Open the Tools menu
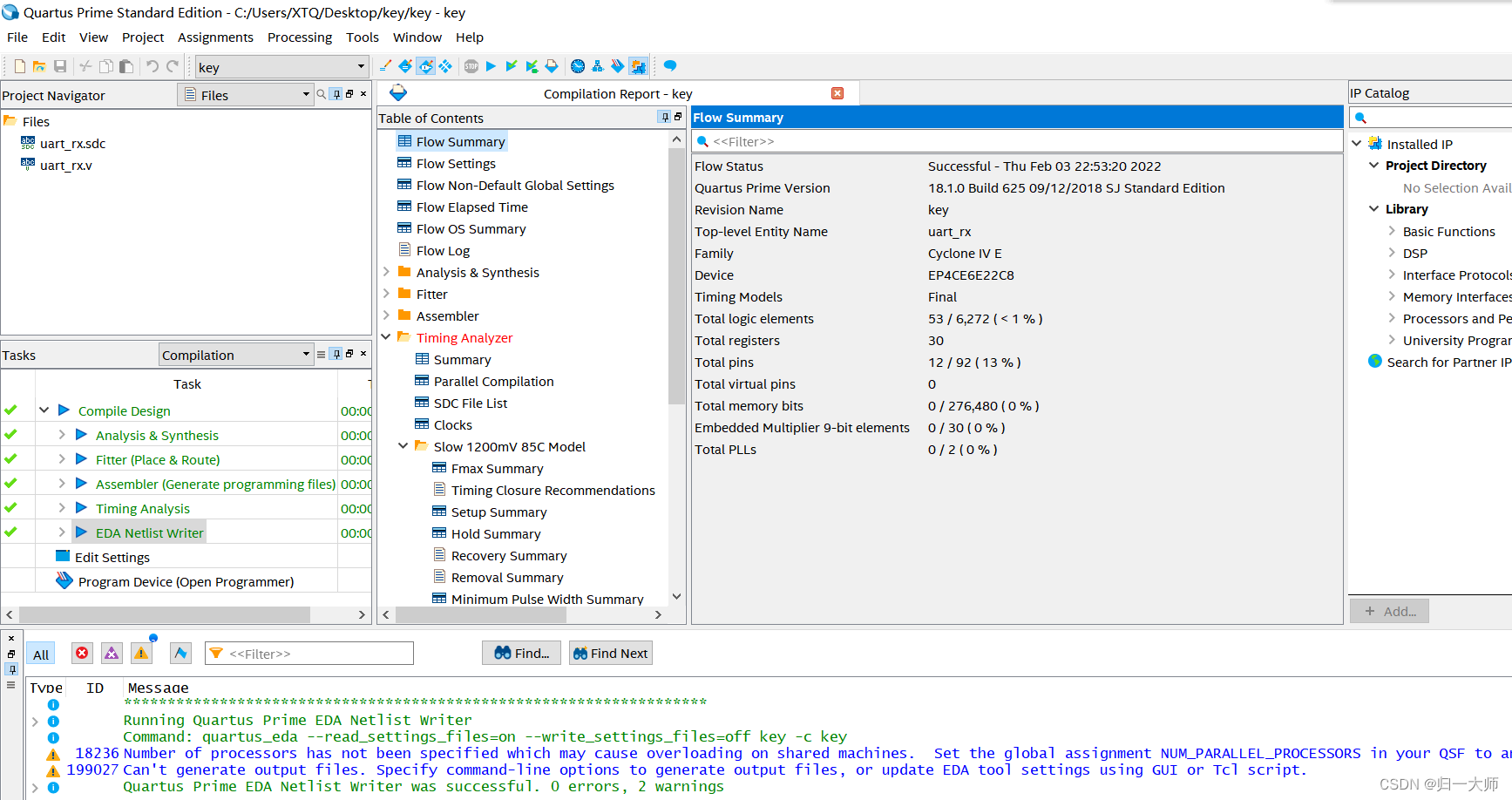 pyautogui.click(x=363, y=37)
